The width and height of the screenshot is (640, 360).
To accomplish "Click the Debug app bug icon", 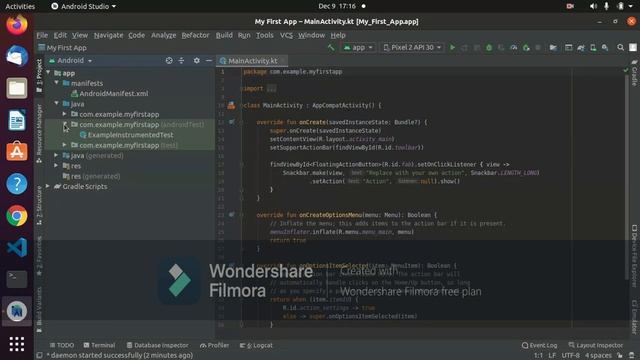I will point(489,48).
